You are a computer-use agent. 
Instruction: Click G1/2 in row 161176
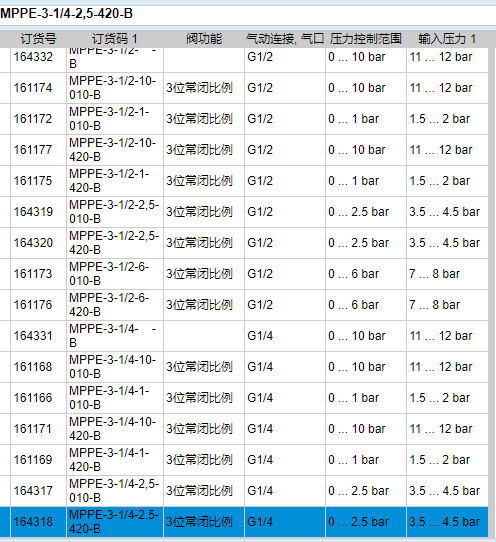coord(260,305)
